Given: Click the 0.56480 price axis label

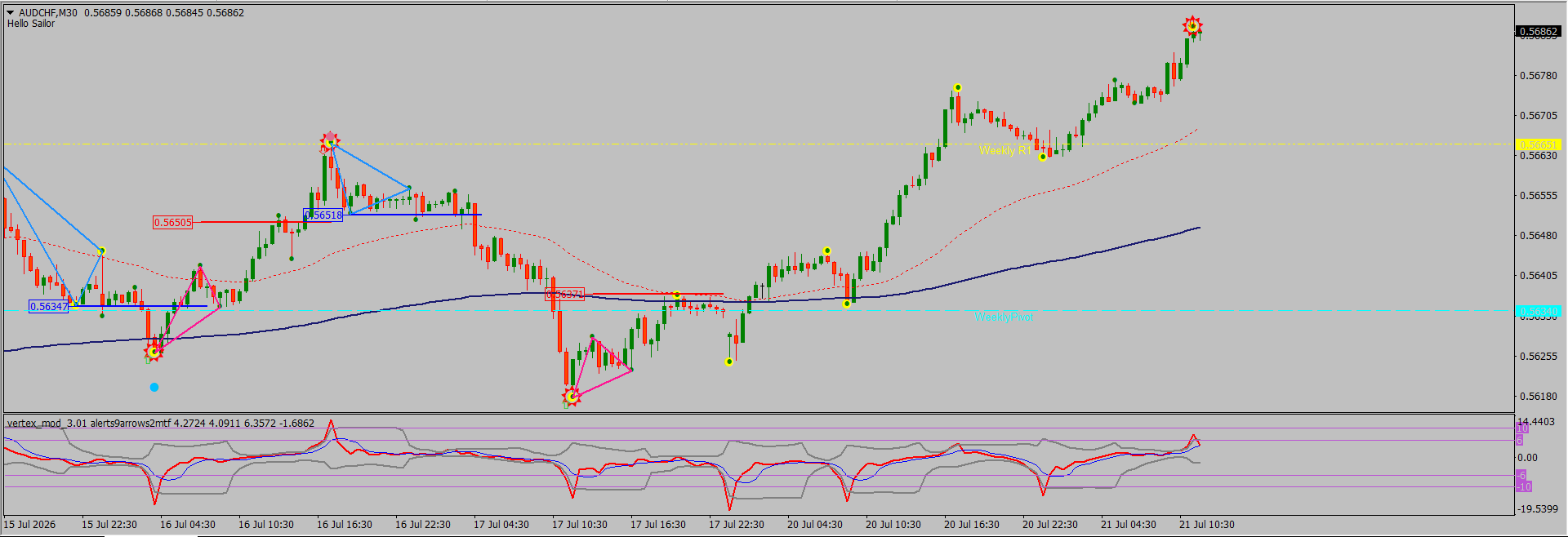Looking at the screenshot, I should (1539, 236).
